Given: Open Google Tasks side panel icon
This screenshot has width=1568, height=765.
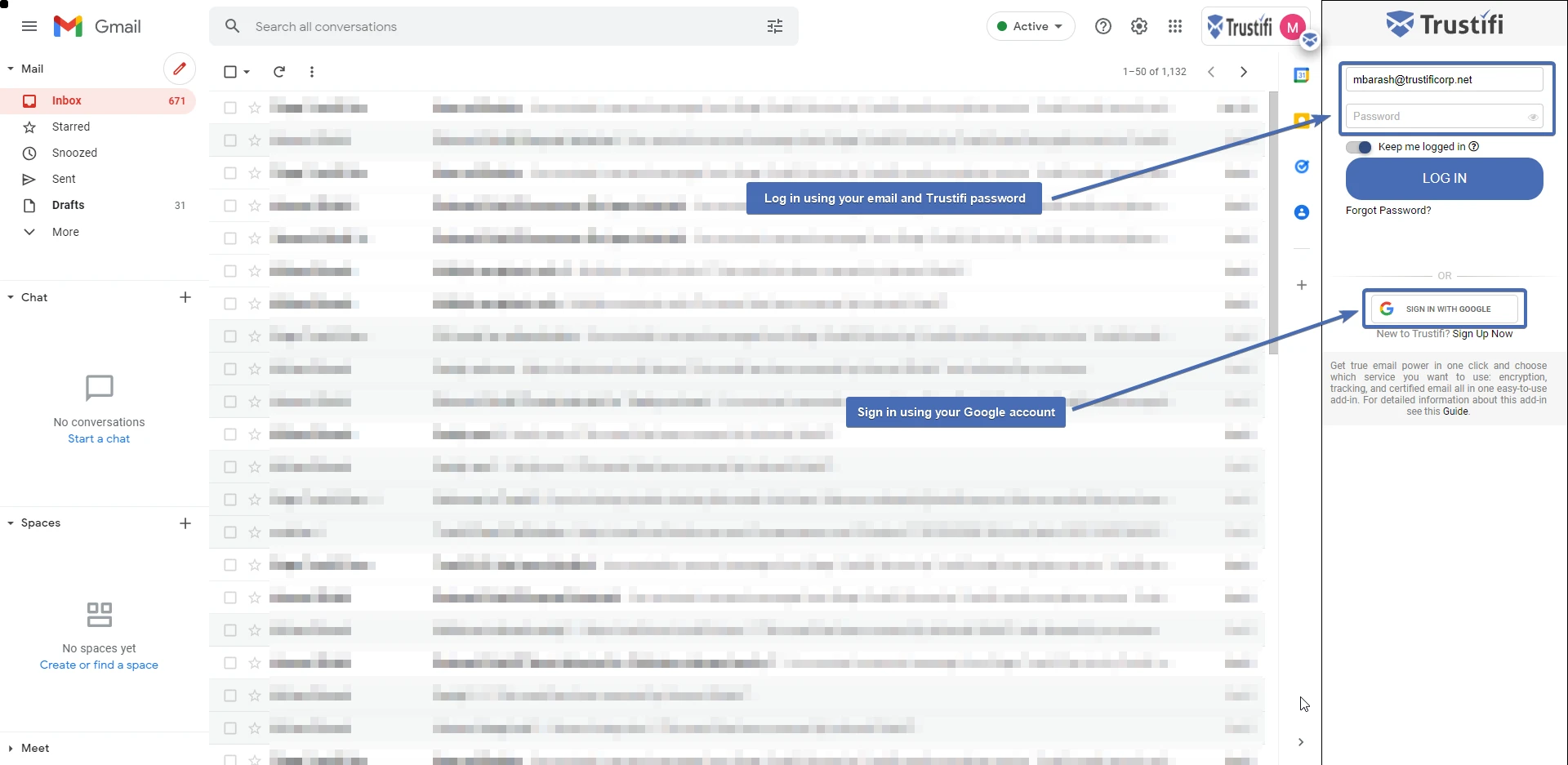Looking at the screenshot, I should (x=1301, y=167).
